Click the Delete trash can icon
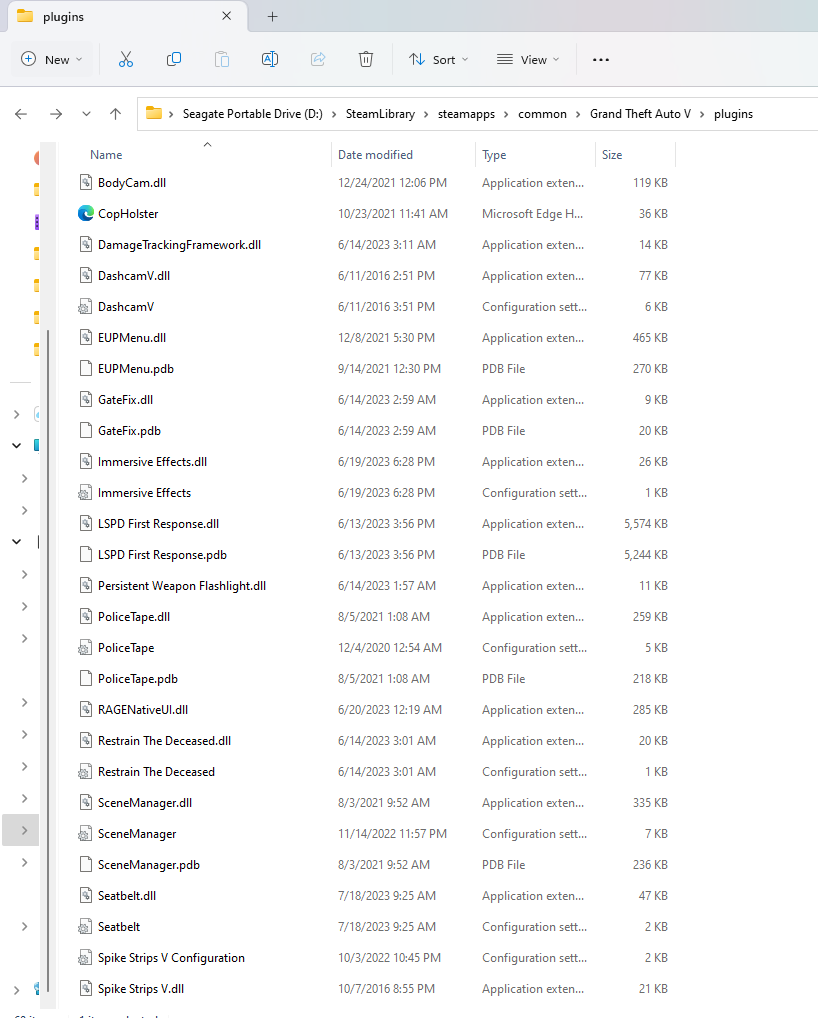The width and height of the screenshot is (818, 1018). [x=366, y=60]
